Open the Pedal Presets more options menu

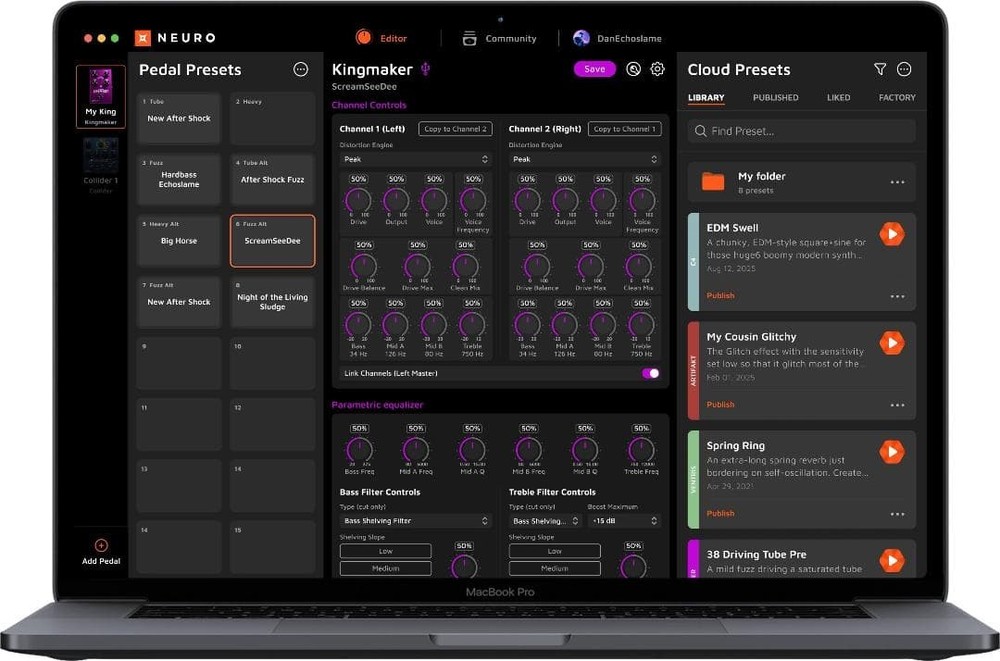[x=300, y=70]
